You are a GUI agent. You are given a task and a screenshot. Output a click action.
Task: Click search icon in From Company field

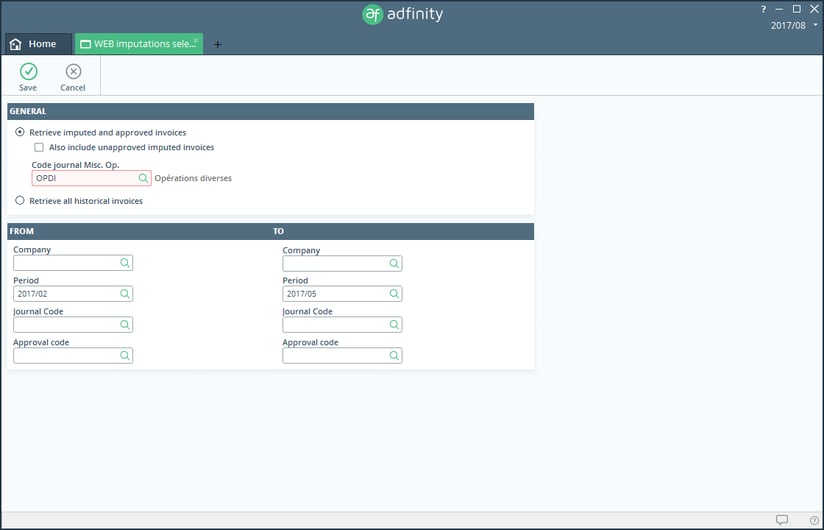point(125,263)
